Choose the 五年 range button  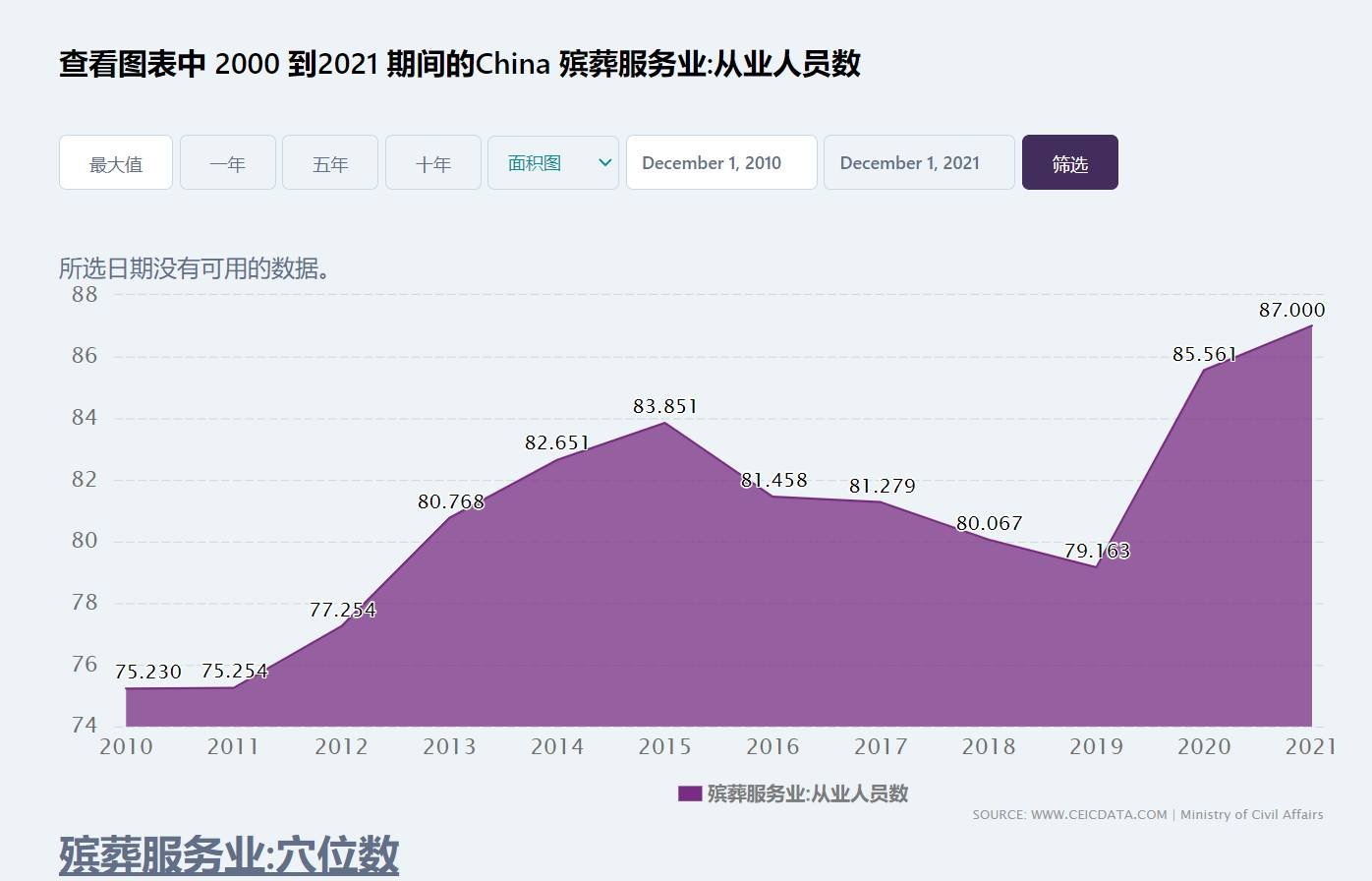coord(330,163)
